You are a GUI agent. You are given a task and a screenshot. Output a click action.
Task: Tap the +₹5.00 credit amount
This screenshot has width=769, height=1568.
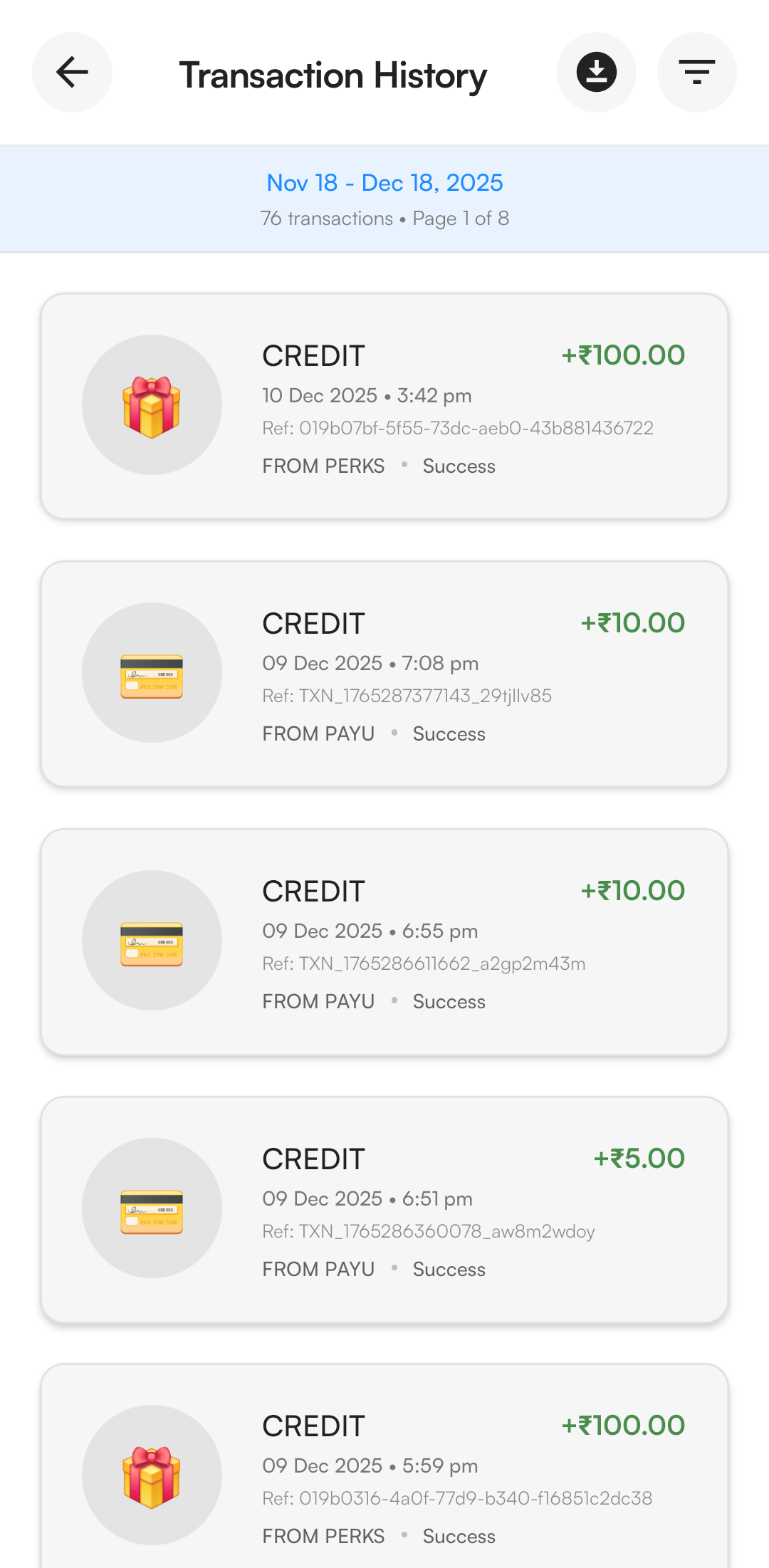pos(639,1159)
